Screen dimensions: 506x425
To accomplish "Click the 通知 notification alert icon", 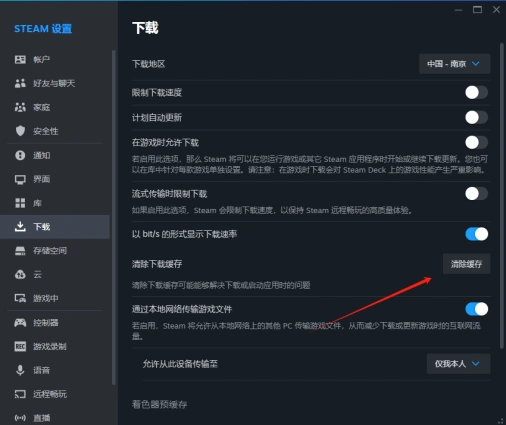I will click(20, 155).
